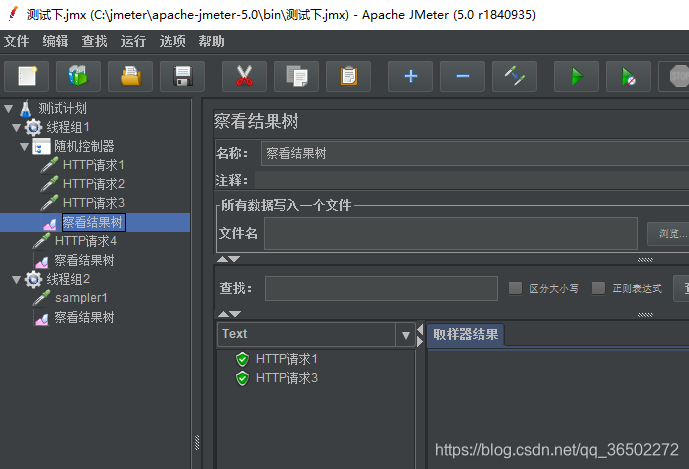Viewport: 689px width, 469px height.
Task: Select 察看结果树 under 线程组2
Action: click(84, 317)
